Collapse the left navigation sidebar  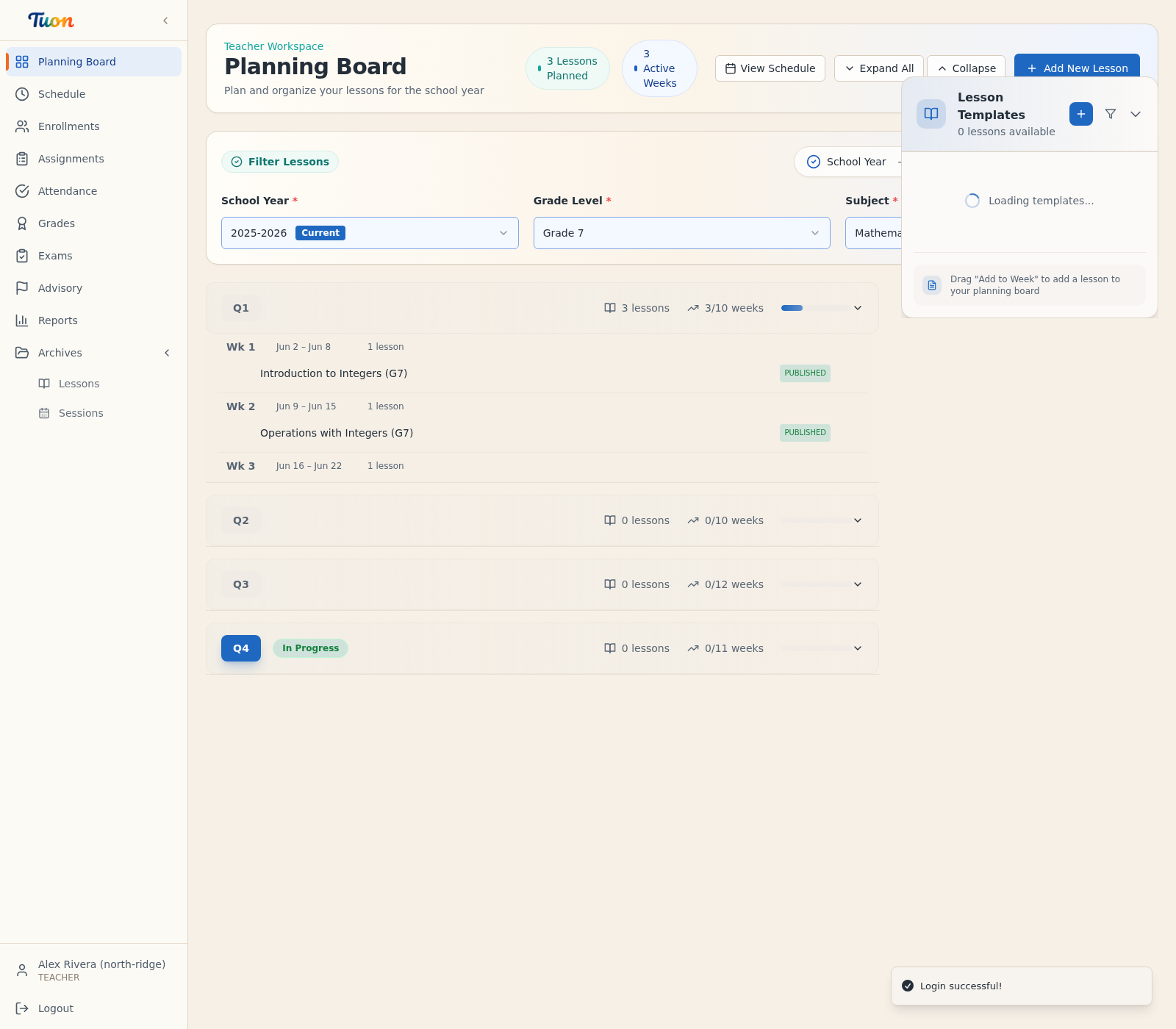(165, 21)
